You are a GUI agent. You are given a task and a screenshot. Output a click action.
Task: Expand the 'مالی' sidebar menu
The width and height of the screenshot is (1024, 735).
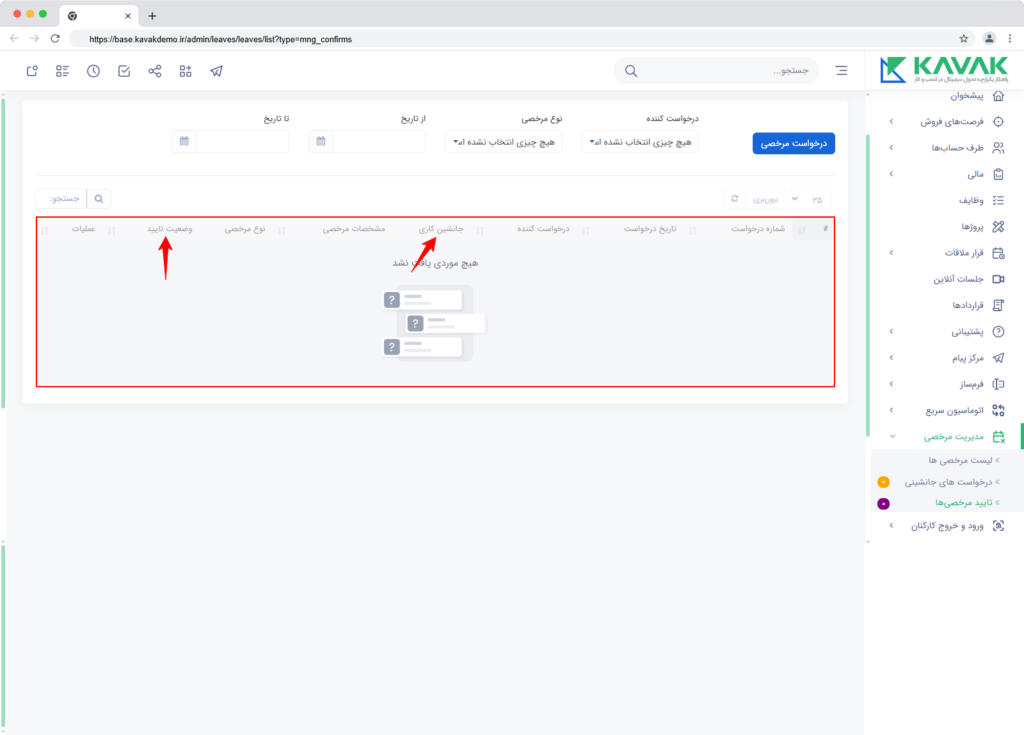point(946,174)
